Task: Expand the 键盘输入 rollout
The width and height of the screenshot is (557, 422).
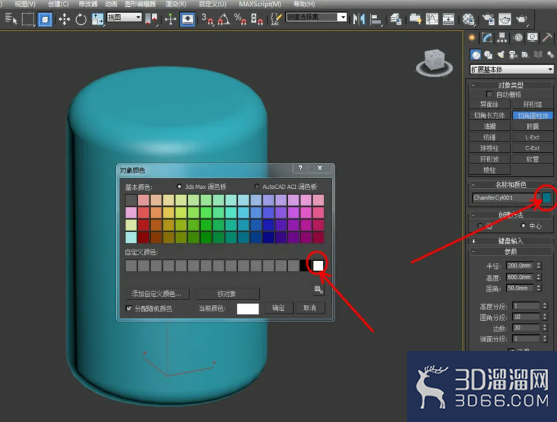Action: pyautogui.click(x=511, y=241)
